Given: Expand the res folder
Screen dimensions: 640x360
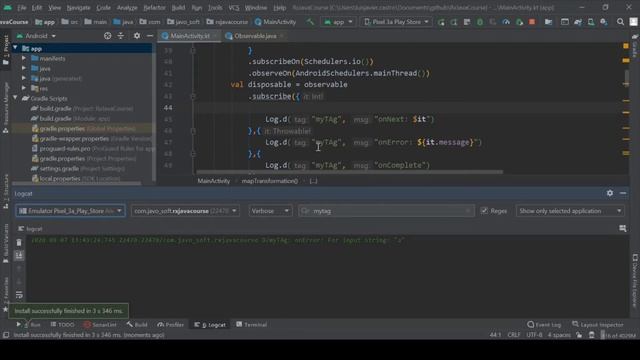Looking at the screenshot, I should pyautogui.click(x=24, y=88).
